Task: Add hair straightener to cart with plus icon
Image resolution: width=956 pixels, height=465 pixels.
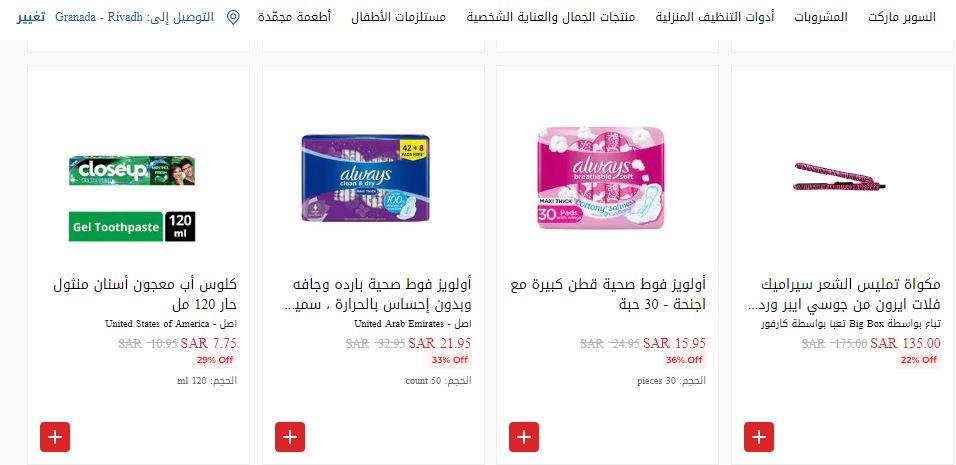Action: [758, 437]
